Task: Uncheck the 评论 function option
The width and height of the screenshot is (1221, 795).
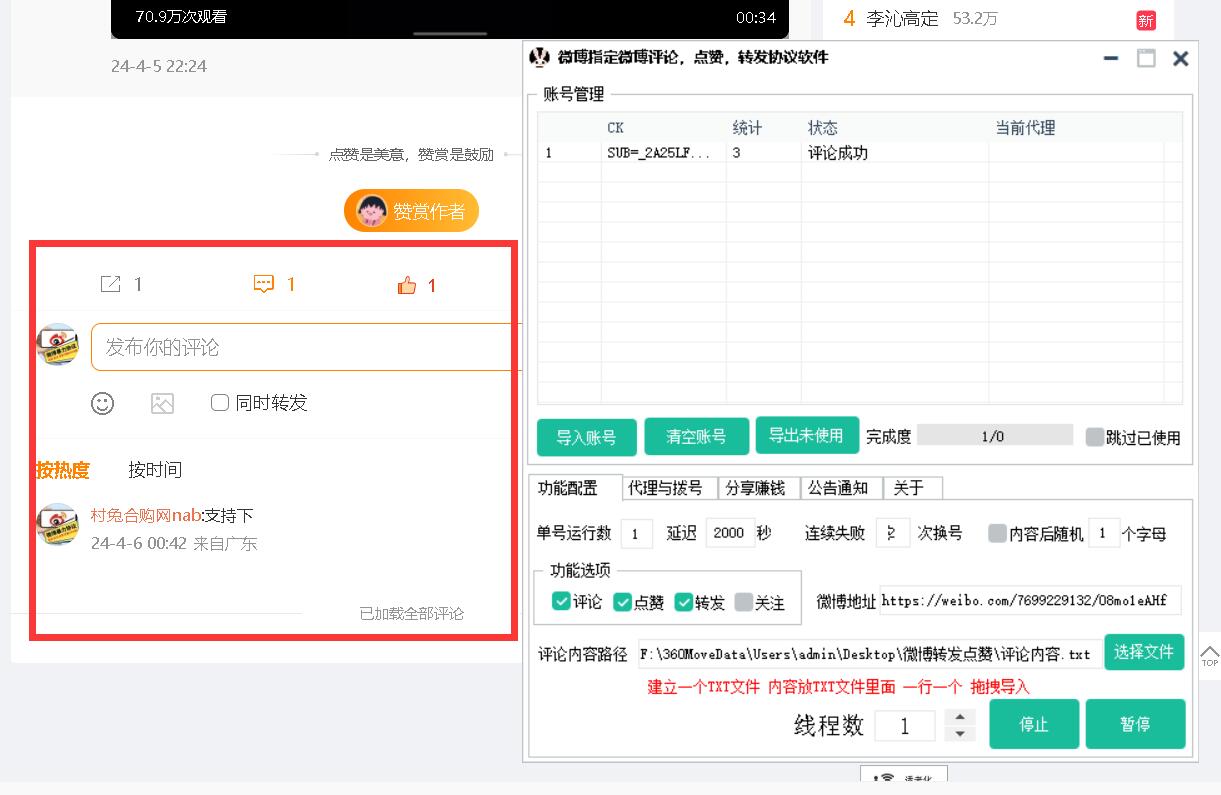Action: click(x=562, y=602)
